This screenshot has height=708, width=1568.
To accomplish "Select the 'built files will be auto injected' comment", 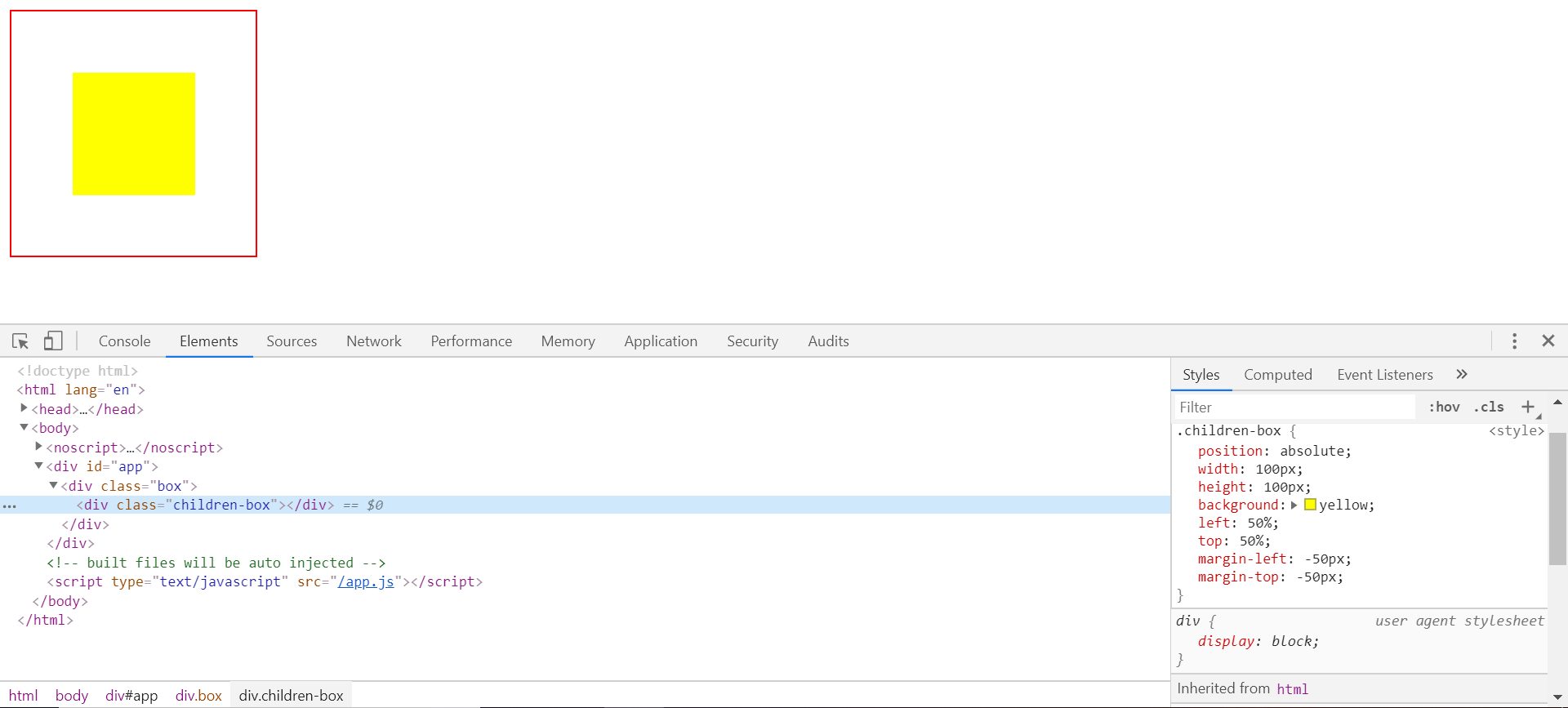I will click(216, 563).
